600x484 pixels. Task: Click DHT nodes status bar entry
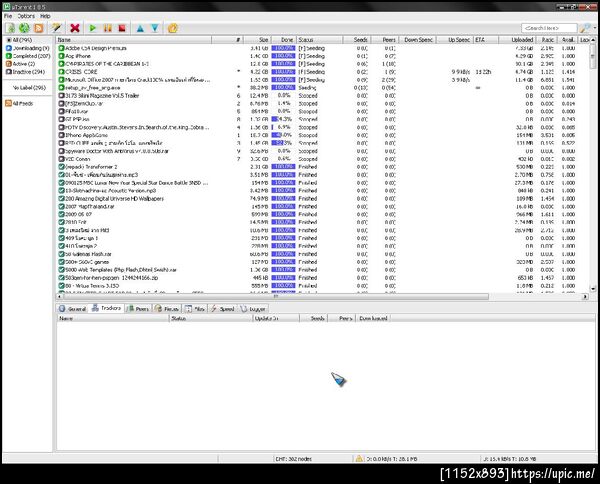click(293, 459)
